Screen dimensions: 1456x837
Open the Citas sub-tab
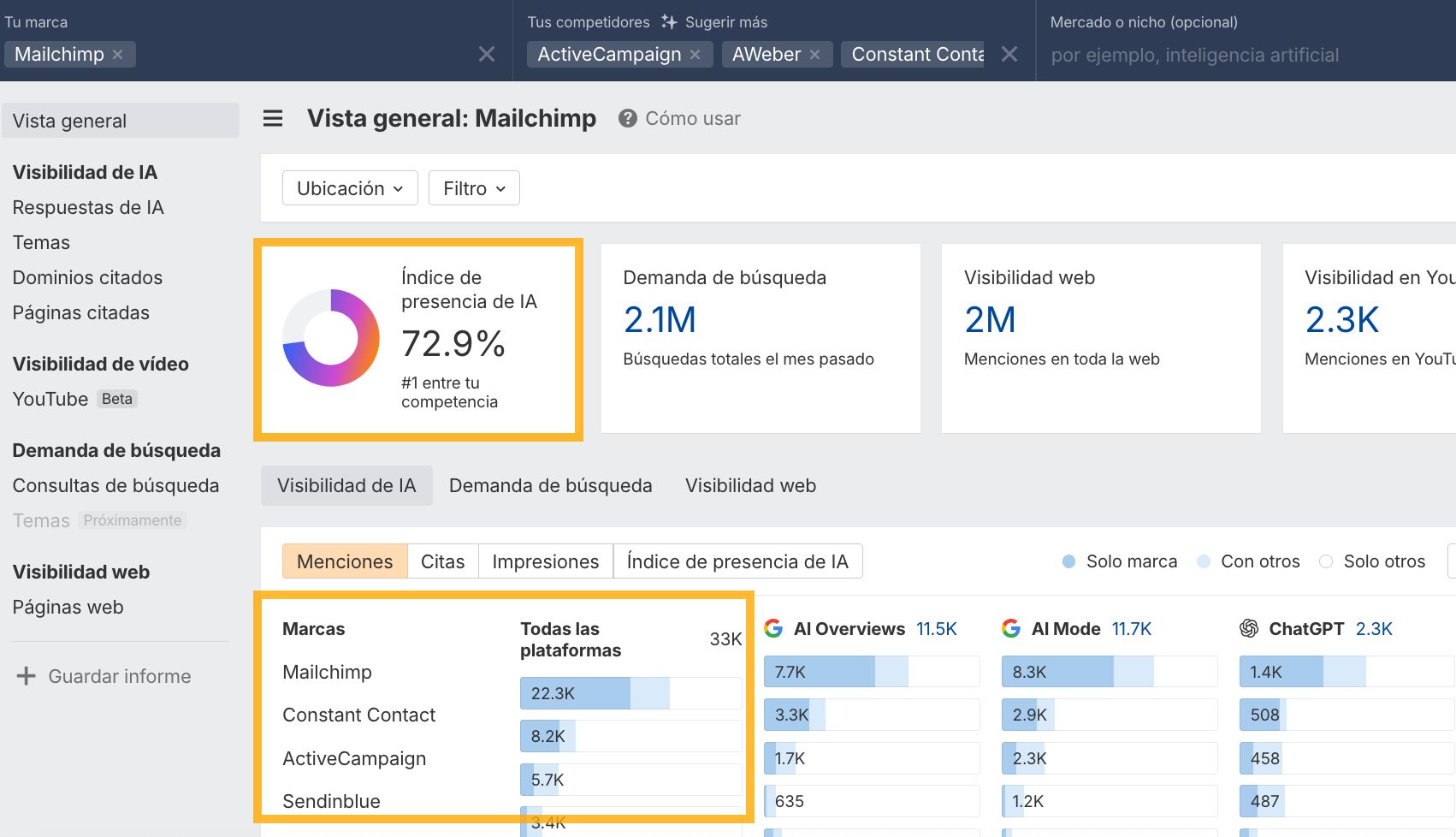[442, 561]
